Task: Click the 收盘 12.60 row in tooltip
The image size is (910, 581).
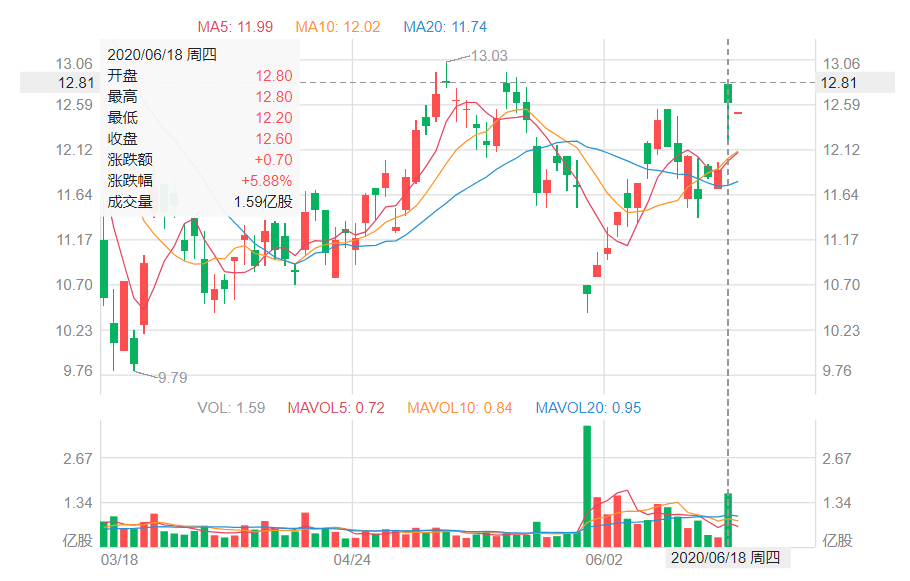Action: pos(200,138)
